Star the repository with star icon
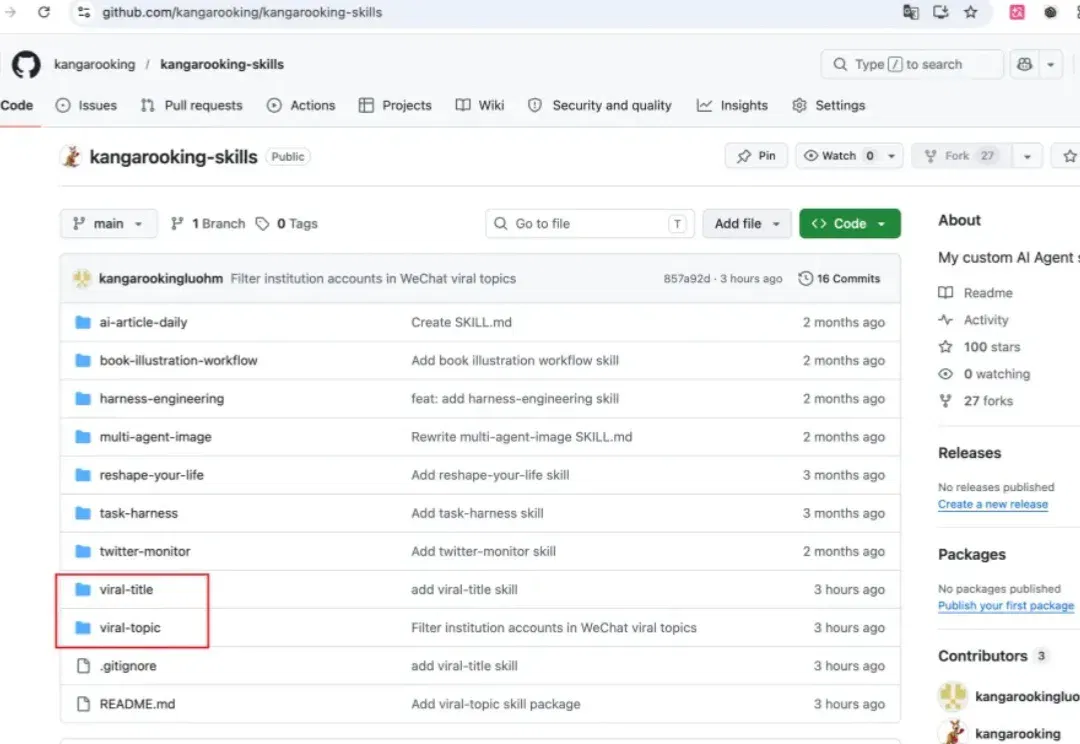1080x744 pixels. coord(1068,156)
